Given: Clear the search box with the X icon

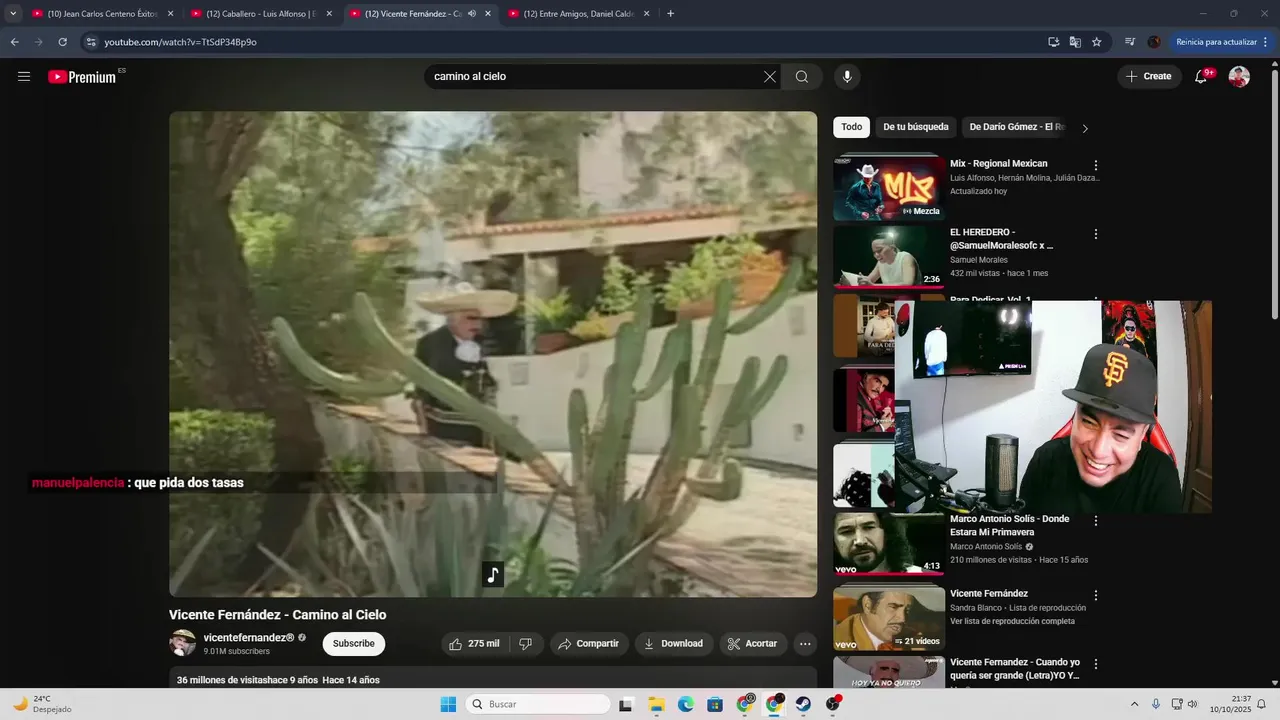Looking at the screenshot, I should click(770, 77).
